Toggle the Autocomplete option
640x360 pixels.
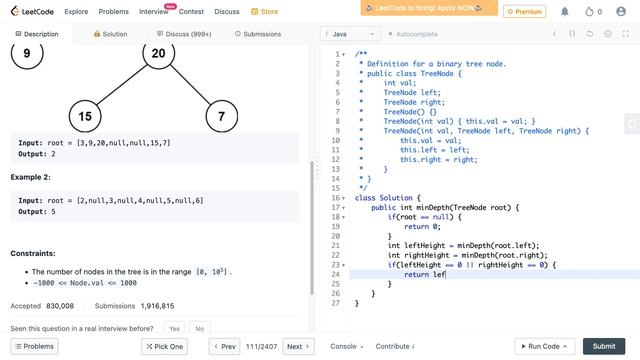pos(413,34)
